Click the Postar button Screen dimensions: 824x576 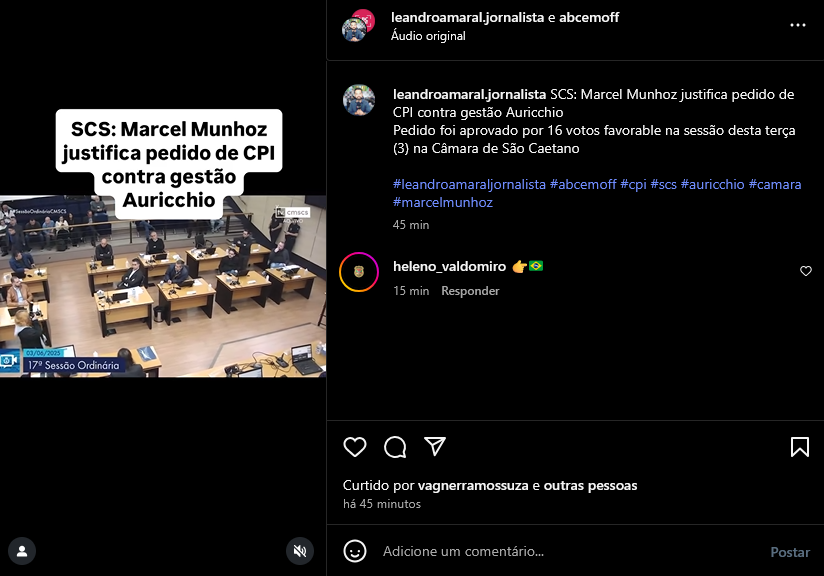(x=790, y=552)
